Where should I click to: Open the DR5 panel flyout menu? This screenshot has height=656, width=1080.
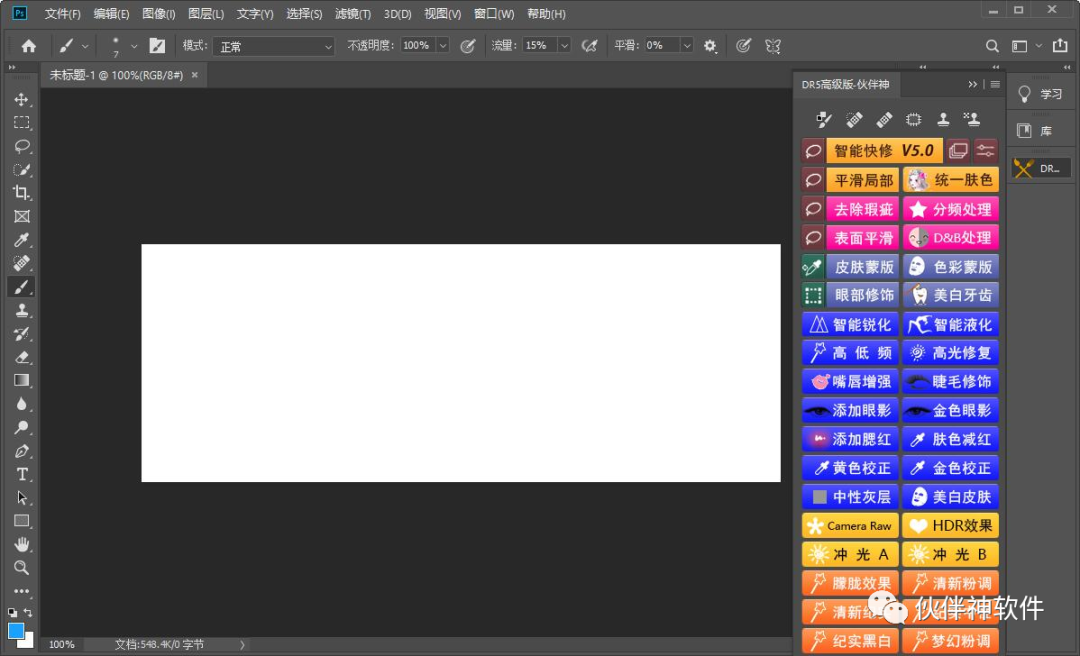[995, 84]
